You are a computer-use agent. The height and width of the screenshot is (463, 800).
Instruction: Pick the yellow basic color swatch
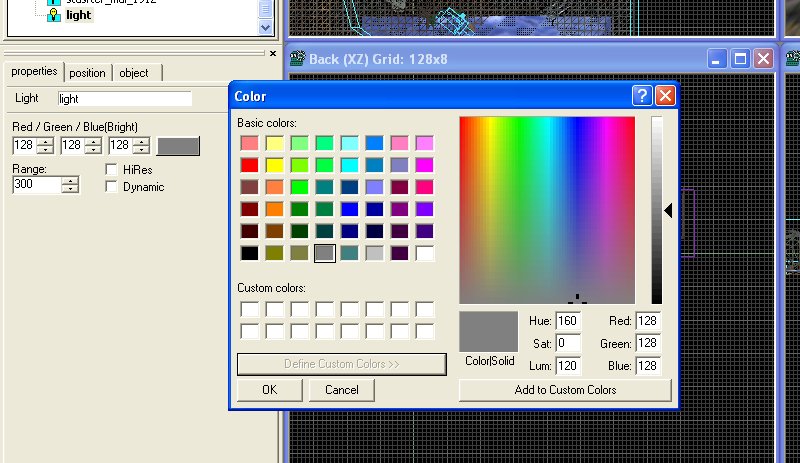coord(274,165)
